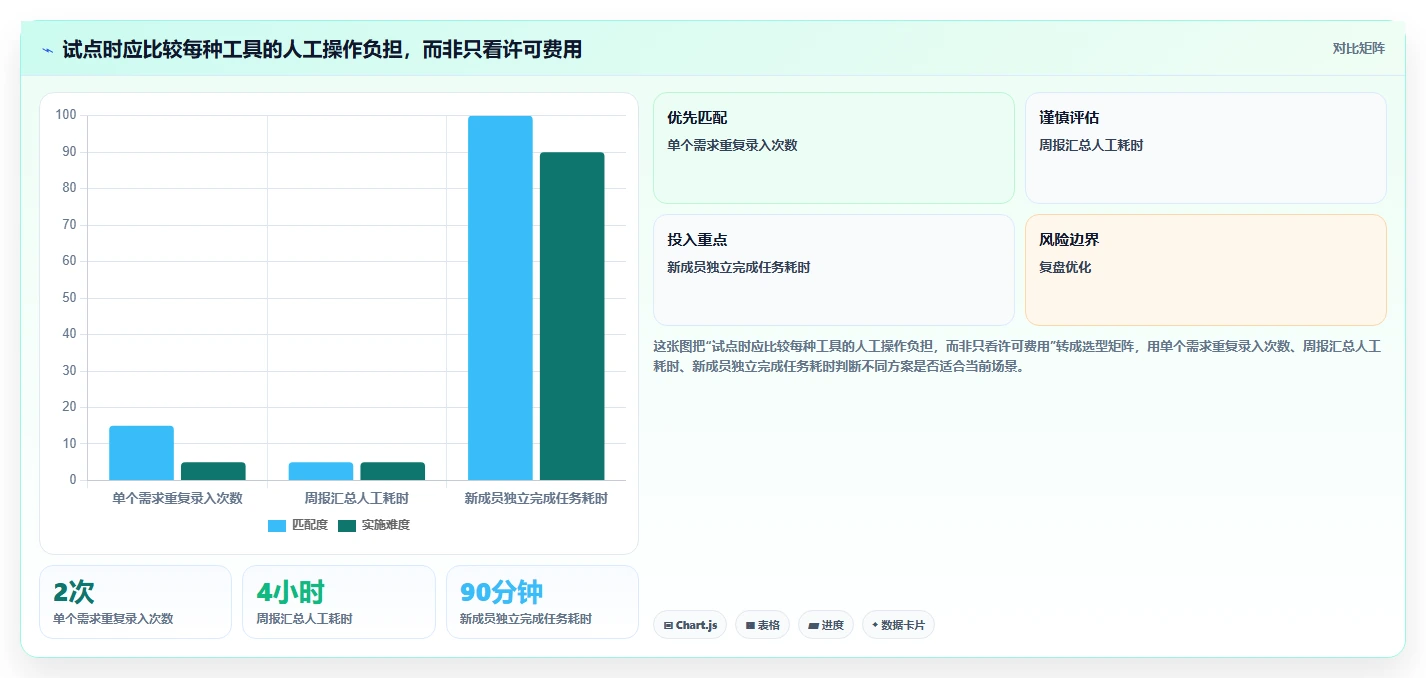Click the x-axis label 周报汇总人工耗时
This screenshot has height=678, width=1426.
coord(357,497)
